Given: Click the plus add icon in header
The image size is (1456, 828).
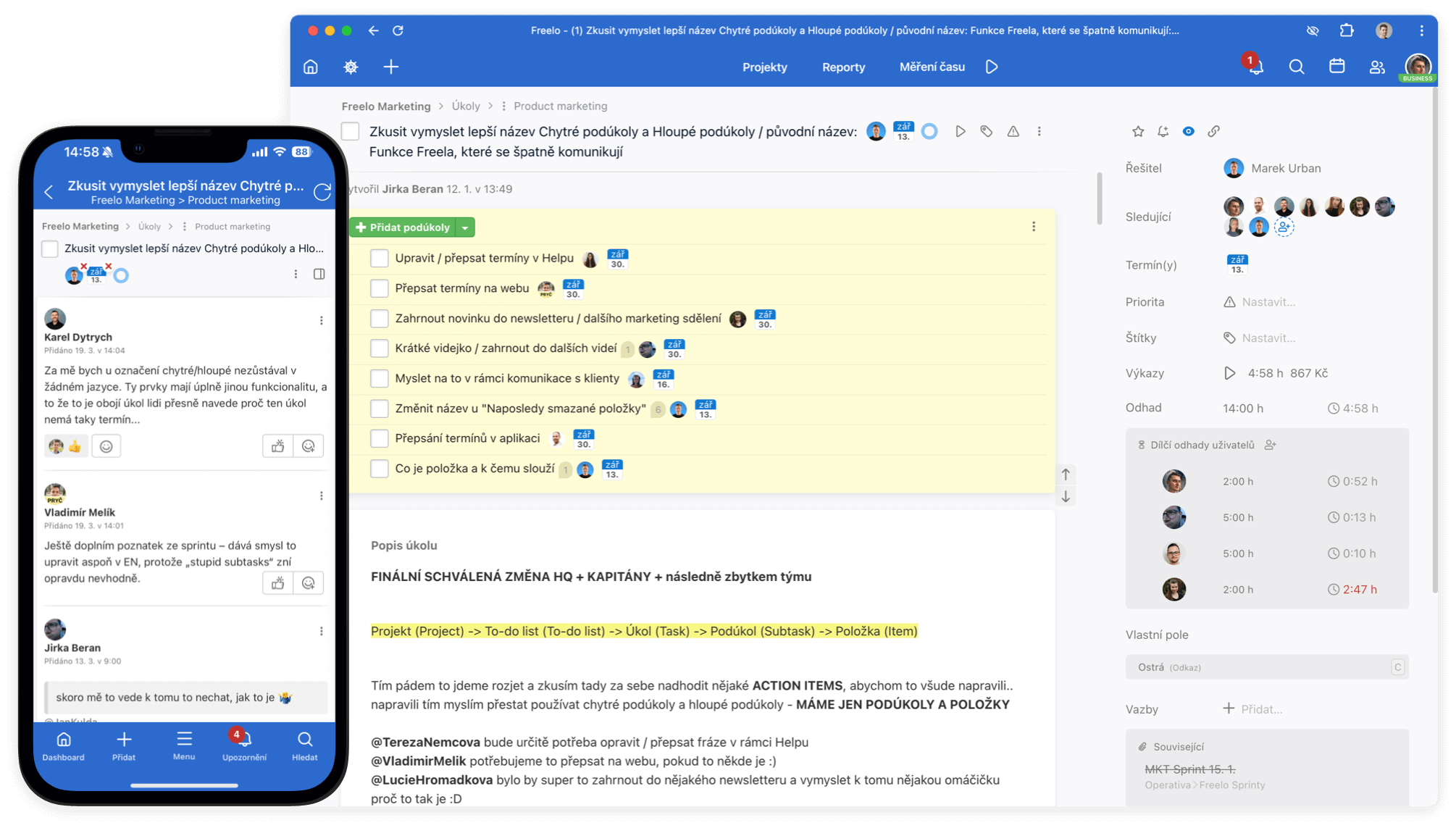Looking at the screenshot, I should coord(391,67).
